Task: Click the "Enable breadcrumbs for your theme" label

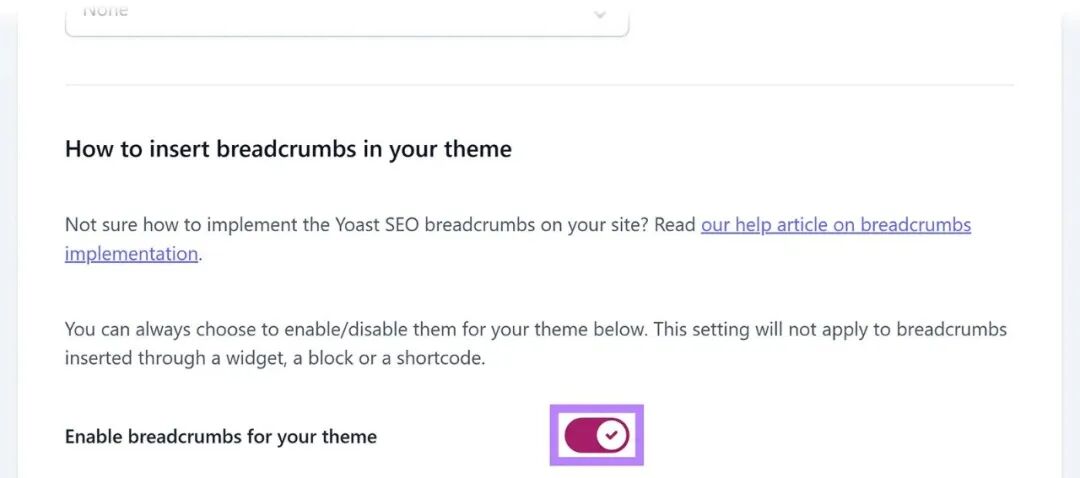Action: pos(221,437)
